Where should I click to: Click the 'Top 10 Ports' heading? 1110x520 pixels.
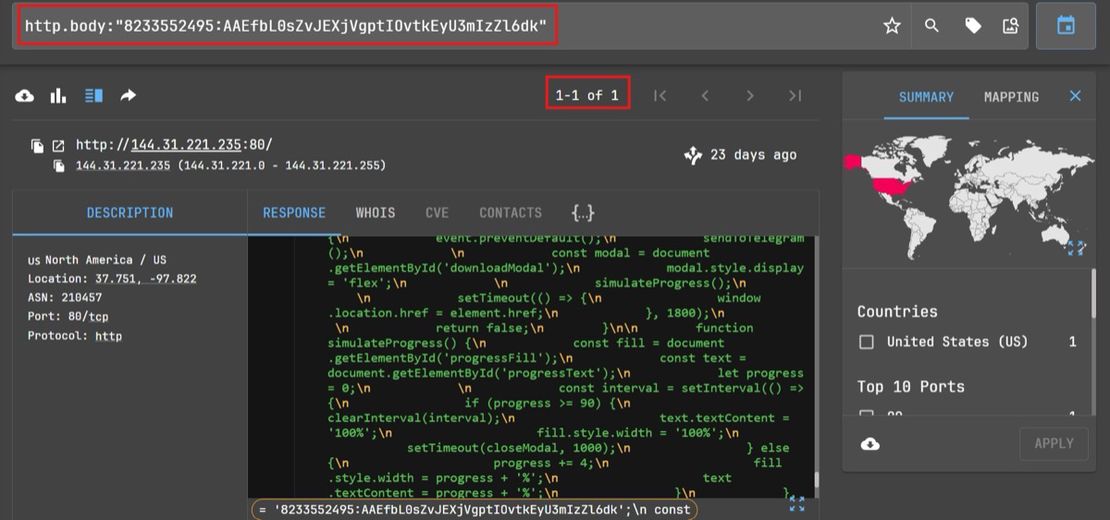pos(910,387)
